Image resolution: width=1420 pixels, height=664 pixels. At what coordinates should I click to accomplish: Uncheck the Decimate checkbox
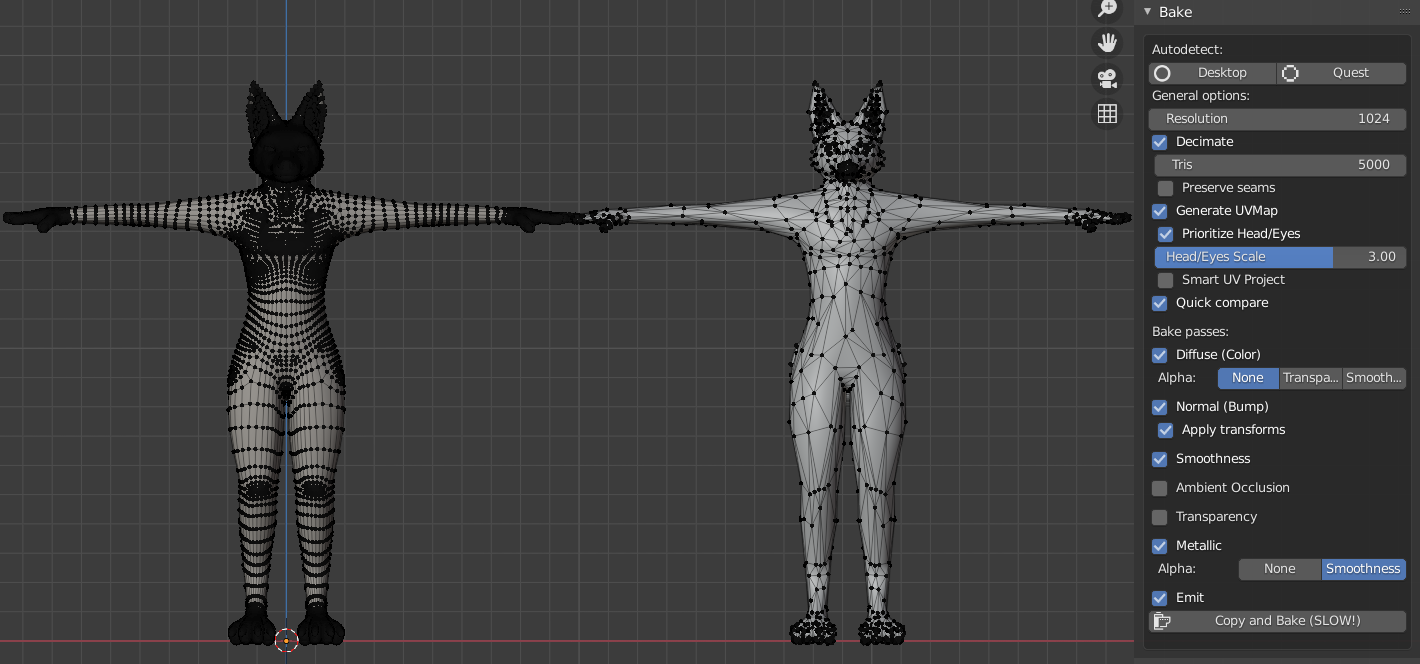[1160, 142]
